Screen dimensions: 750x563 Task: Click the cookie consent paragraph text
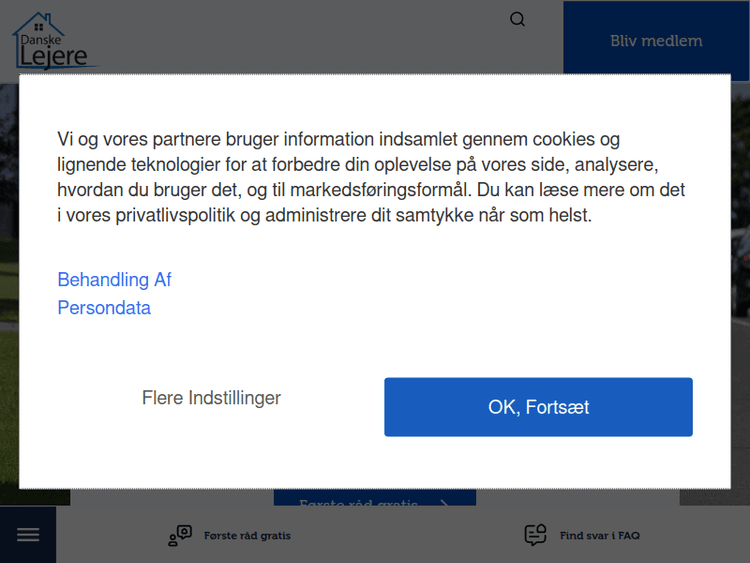(x=371, y=177)
